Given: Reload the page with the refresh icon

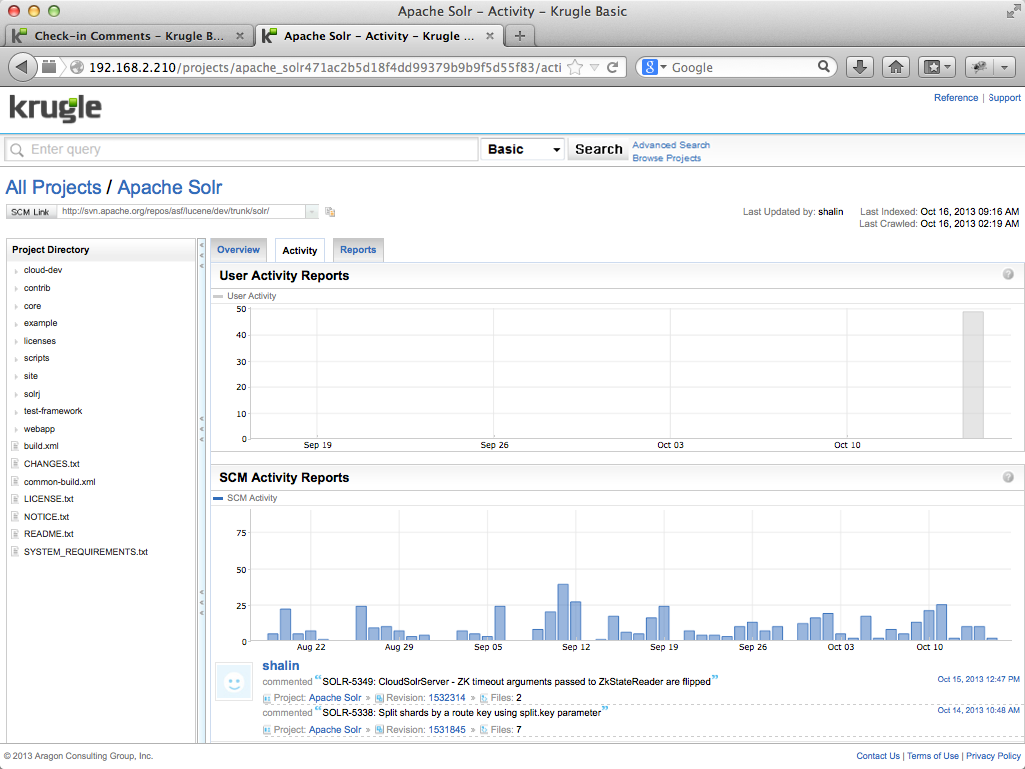Looking at the screenshot, I should pos(613,67).
